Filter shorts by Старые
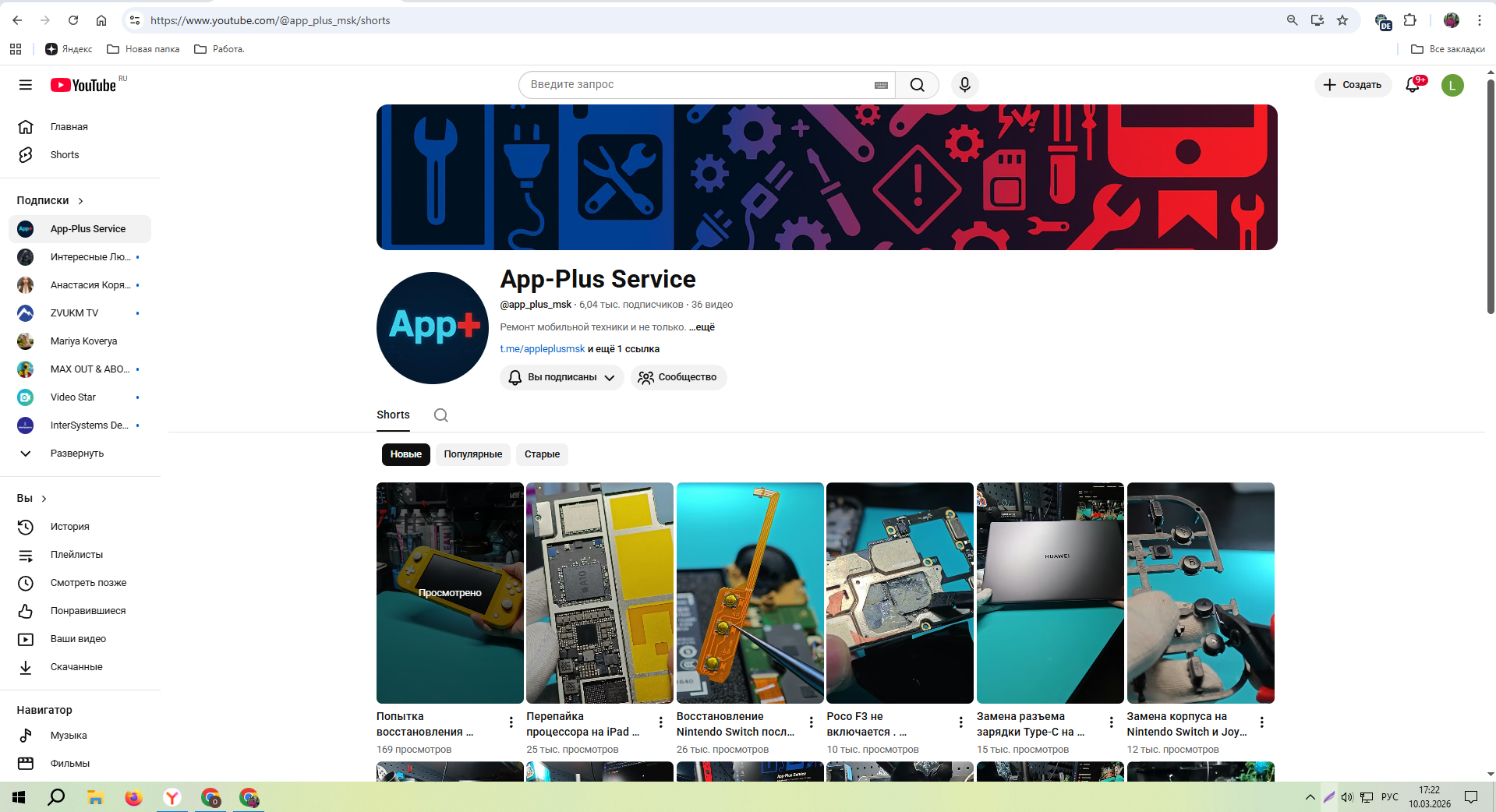The height and width of the screenshot is (812, 1496). click(542, 454)
